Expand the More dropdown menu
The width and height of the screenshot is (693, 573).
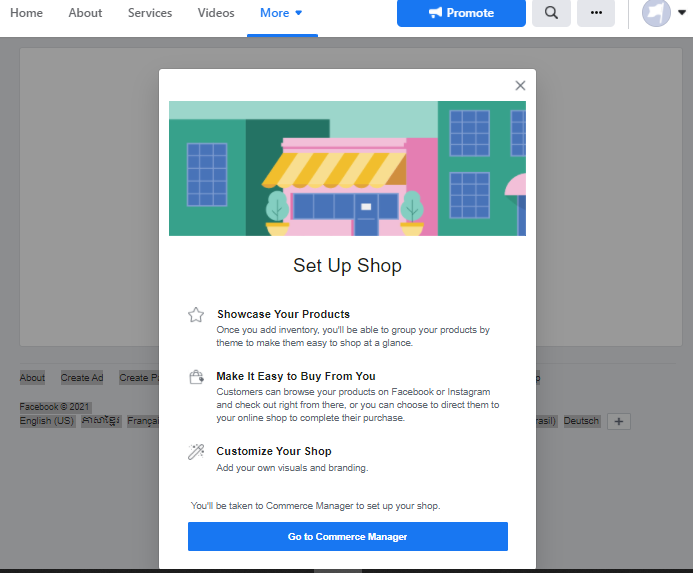(x=281, y=13)
